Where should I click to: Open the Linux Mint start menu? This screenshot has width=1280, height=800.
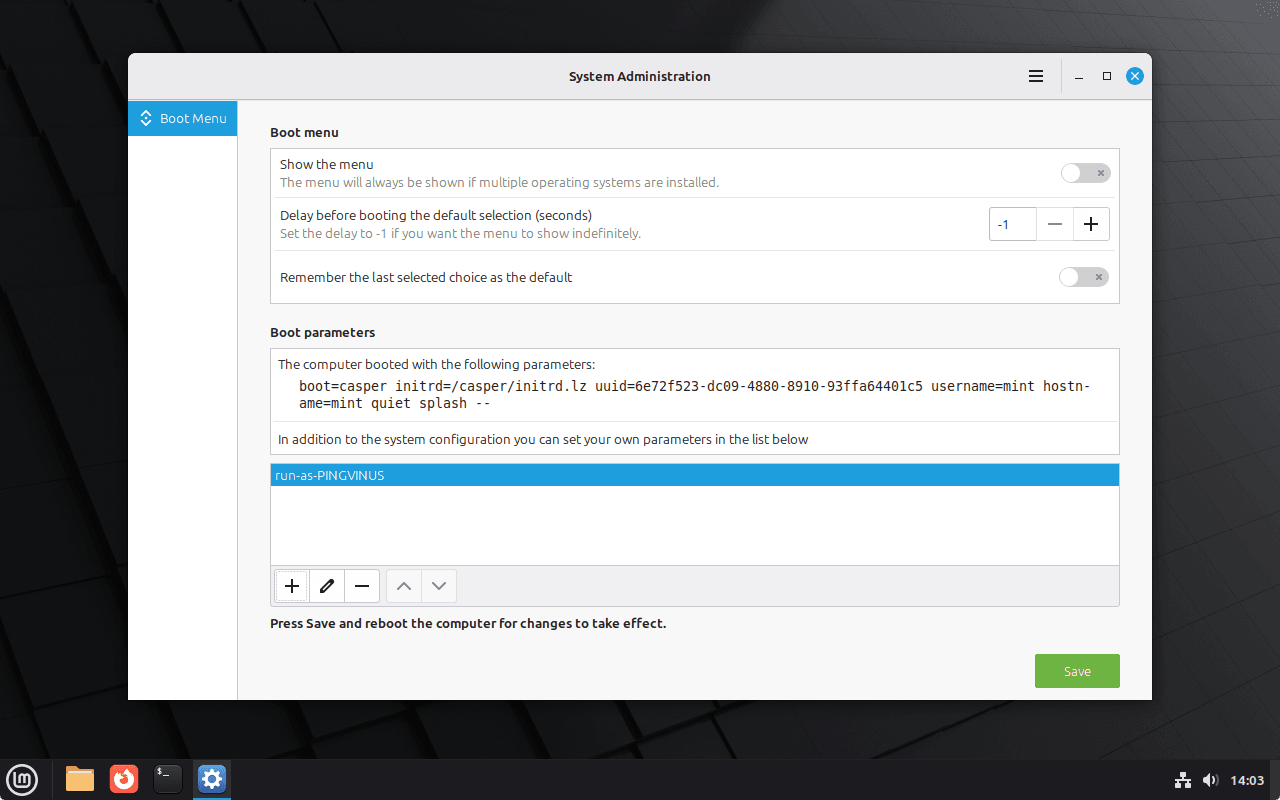coord(22,779)
